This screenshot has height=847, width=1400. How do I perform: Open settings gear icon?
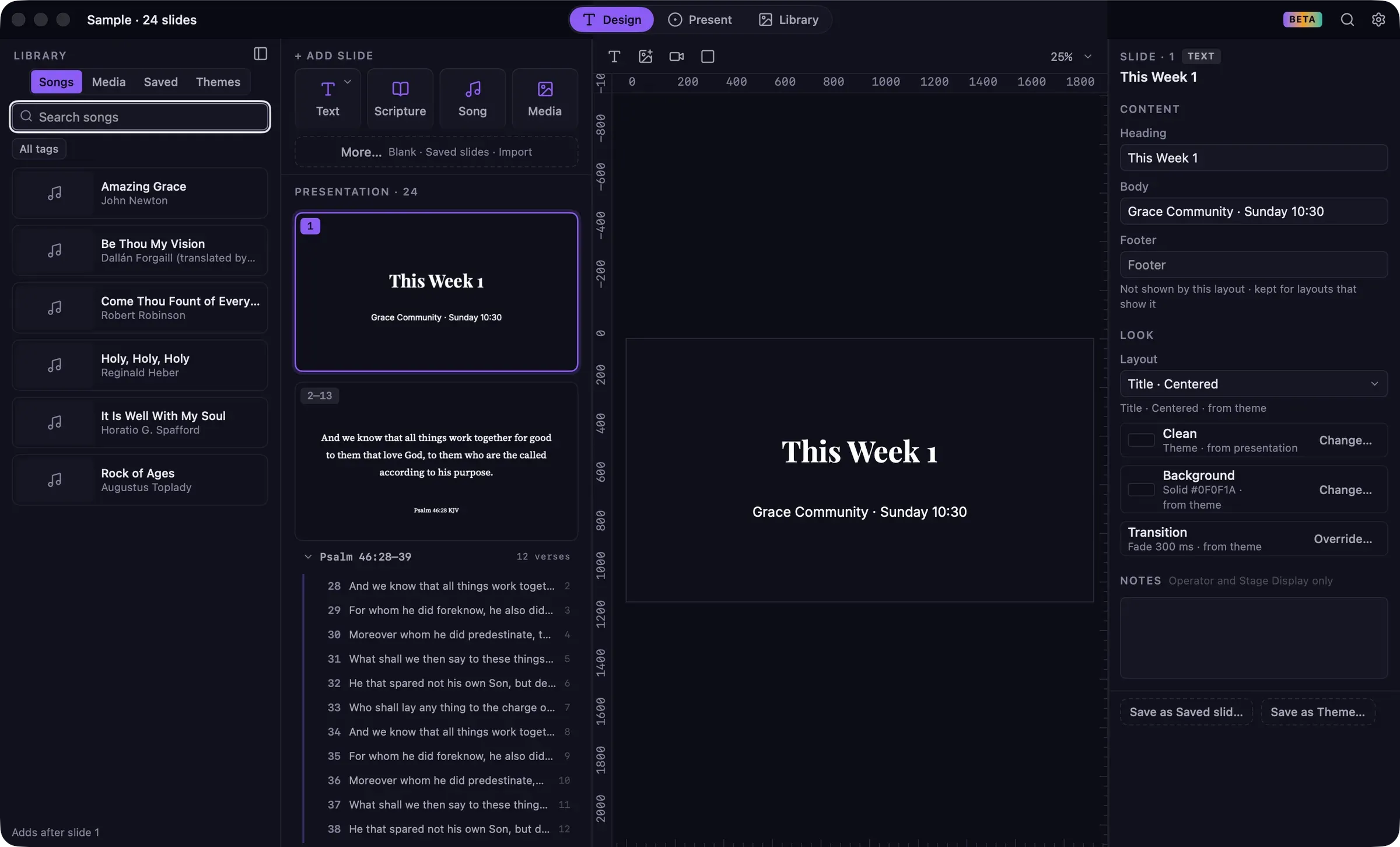point(1378,19)
